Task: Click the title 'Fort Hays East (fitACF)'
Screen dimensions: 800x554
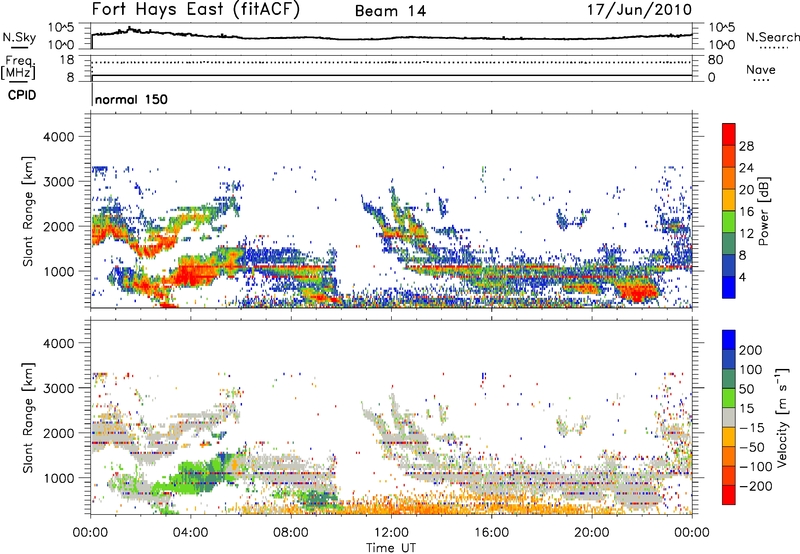Action: point(196,10)
